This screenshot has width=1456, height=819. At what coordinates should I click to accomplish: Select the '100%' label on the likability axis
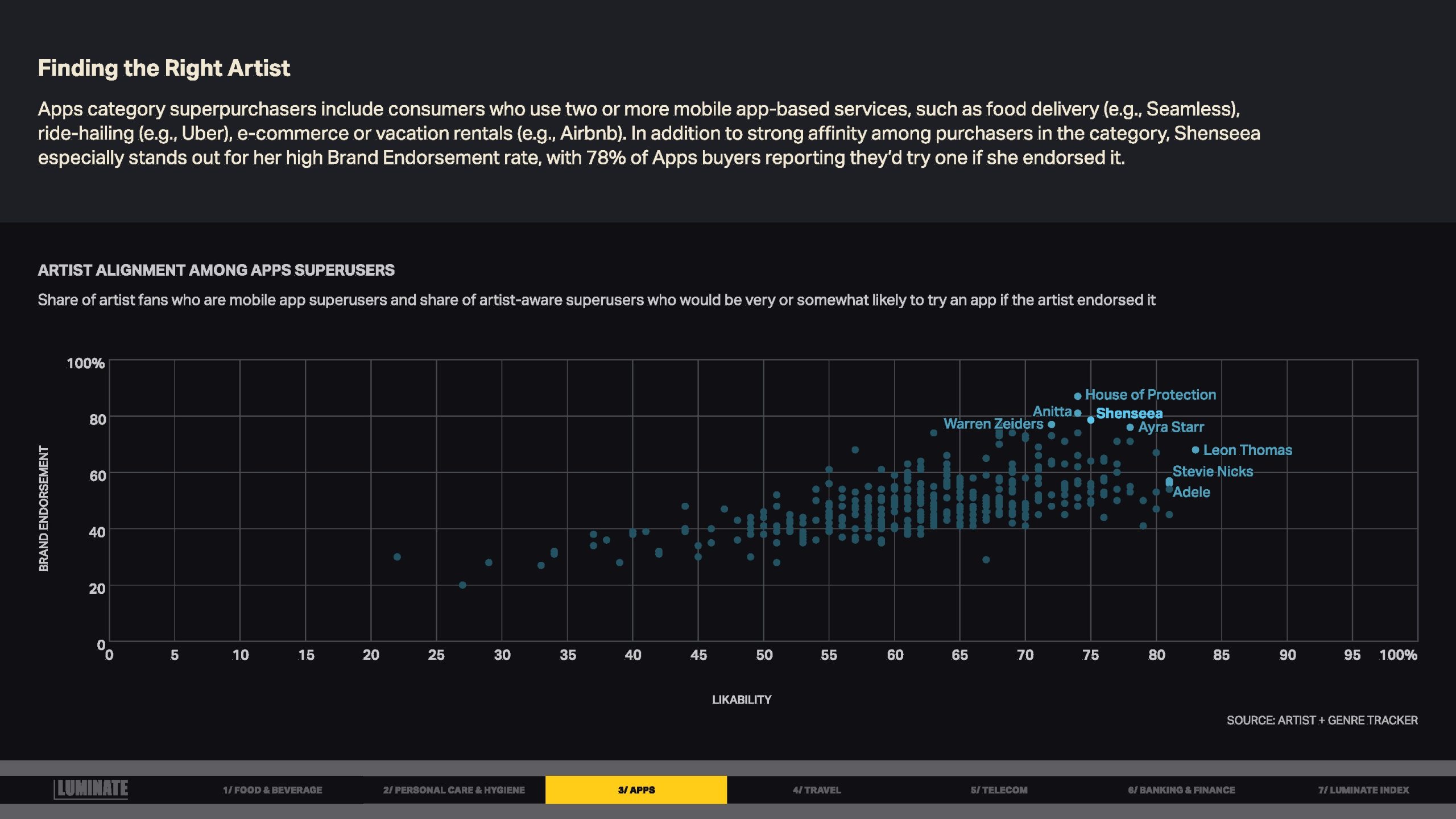point(1398,655)
